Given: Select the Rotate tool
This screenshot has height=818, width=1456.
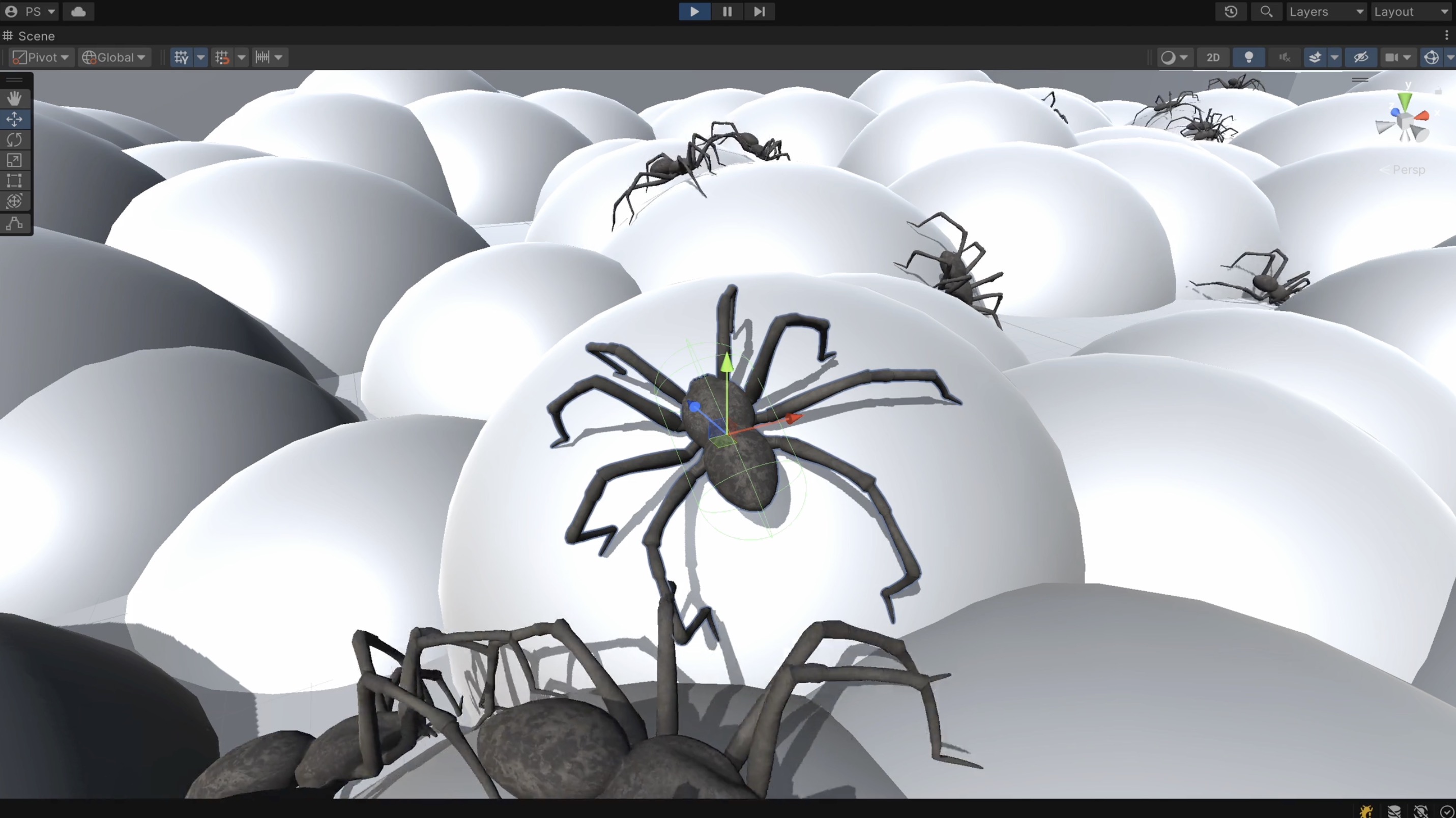Looking at the screenshot, I should coord(15,139).
